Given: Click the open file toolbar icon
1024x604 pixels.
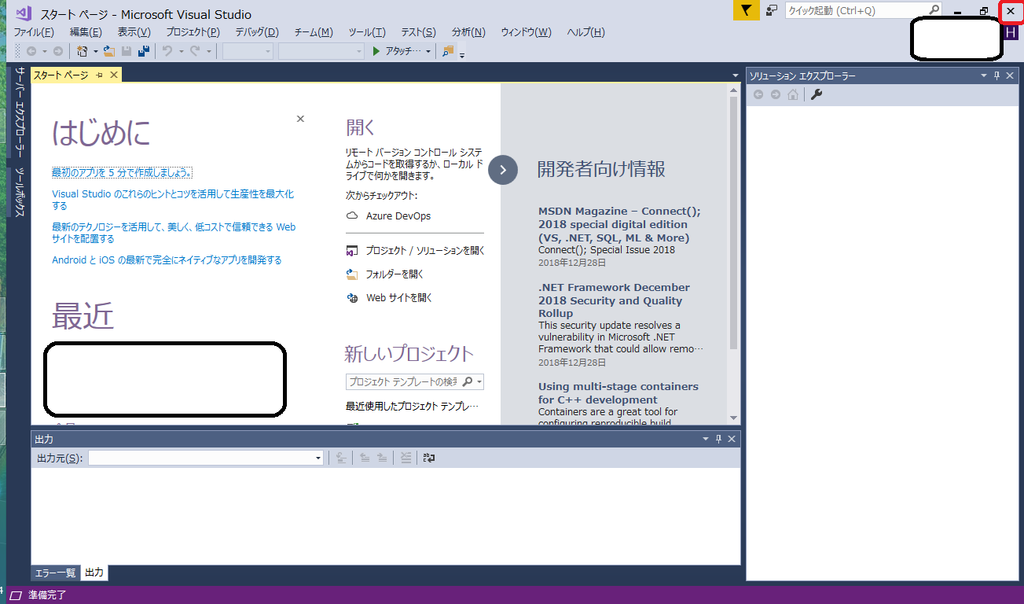Looking at the screenshot, I should pyautogui.click(x=109, y=51).
